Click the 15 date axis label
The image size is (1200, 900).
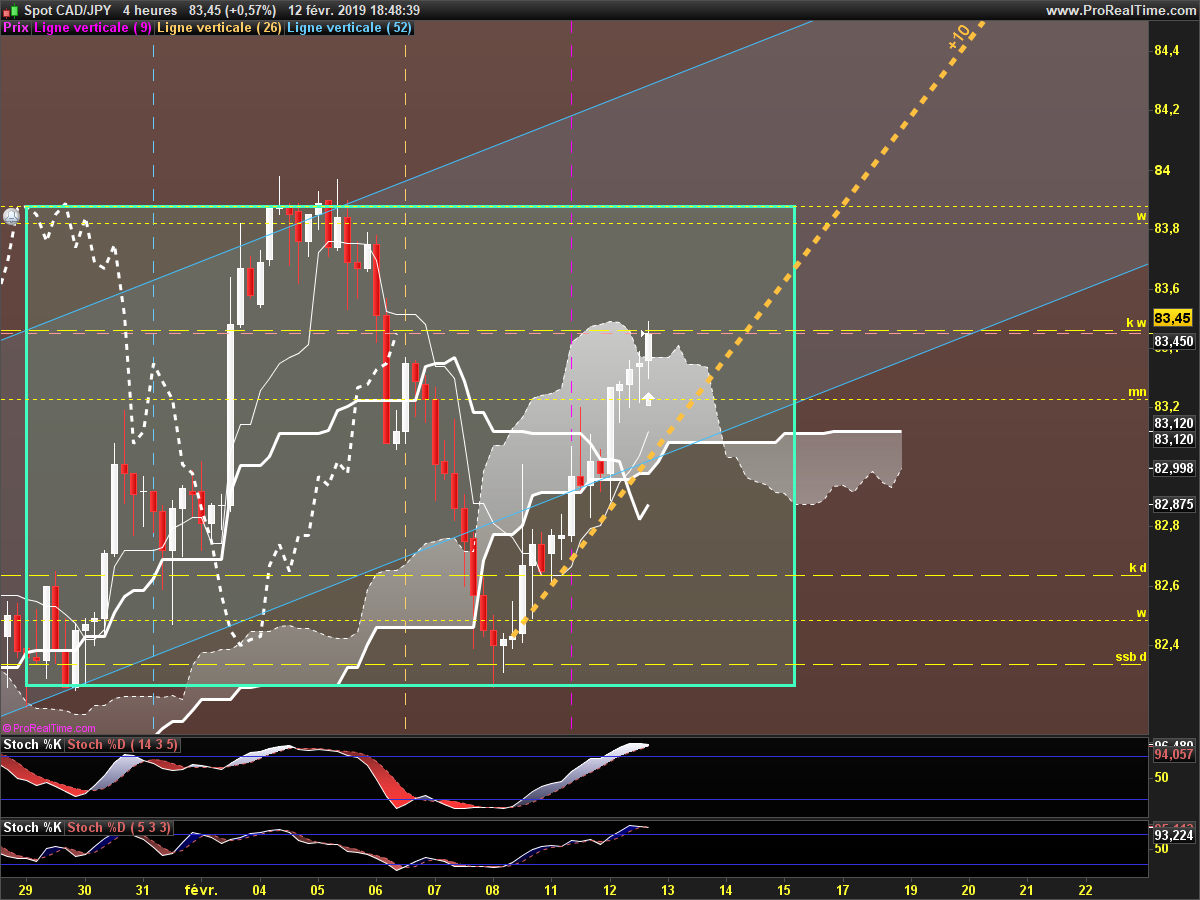(x=785, y=889)
